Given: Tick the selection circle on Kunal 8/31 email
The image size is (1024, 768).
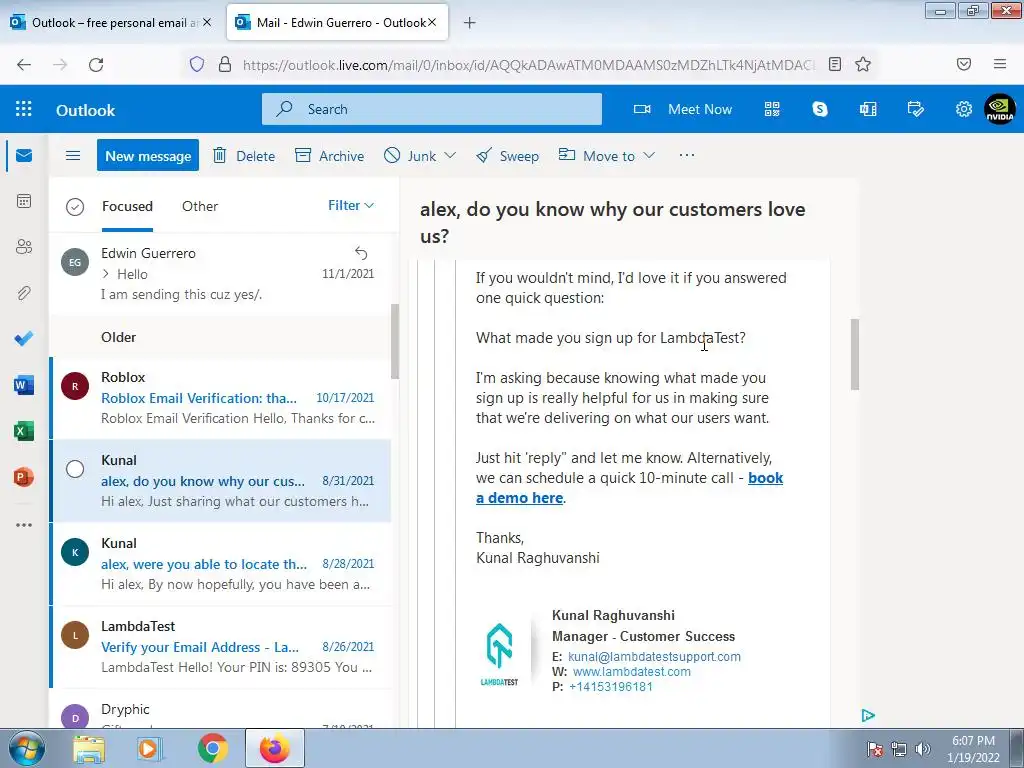Looking at the screenshot, I should coord(75,469).
